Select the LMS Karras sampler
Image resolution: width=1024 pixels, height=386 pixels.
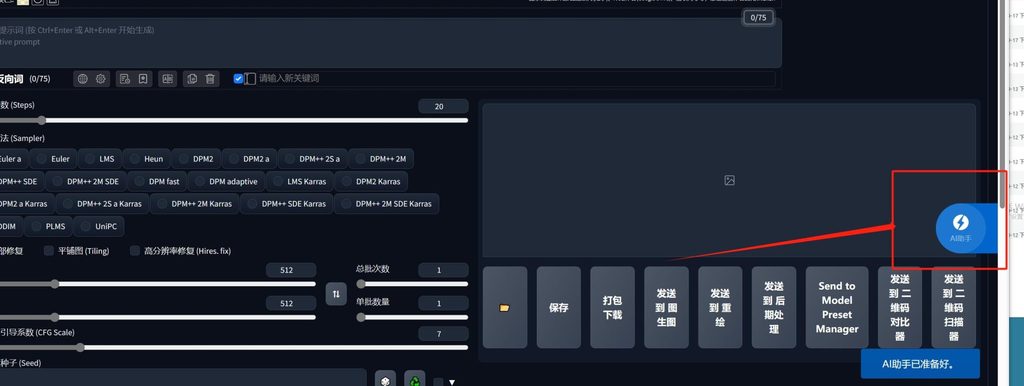(300, 182)
